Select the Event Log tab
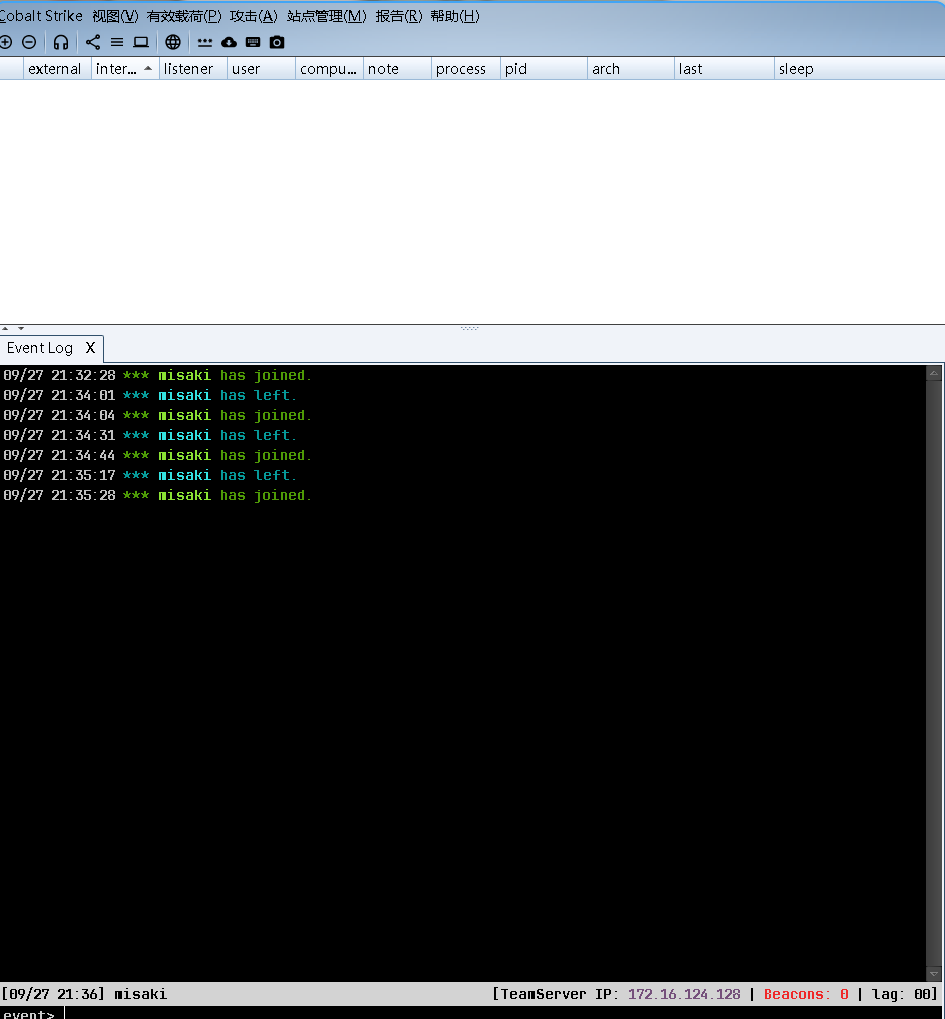 (x=40, y=348)
